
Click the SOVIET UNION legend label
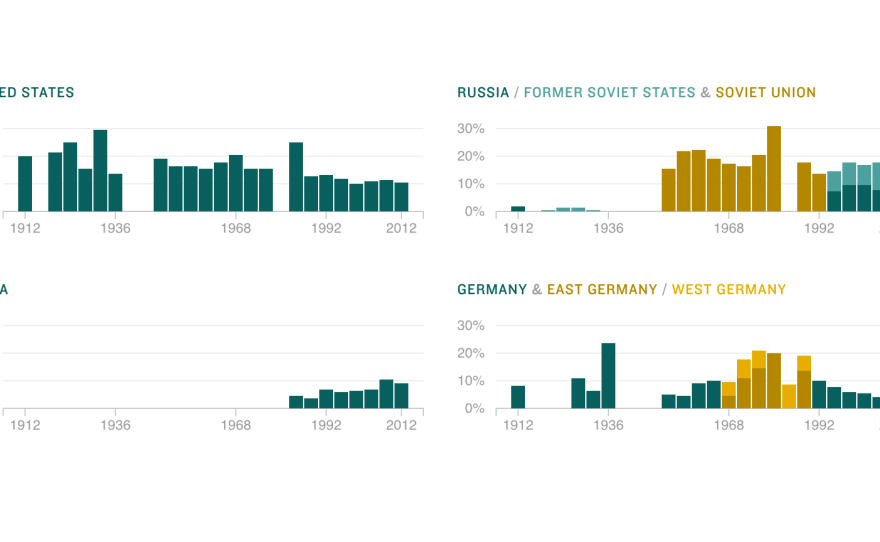[765, 93]
